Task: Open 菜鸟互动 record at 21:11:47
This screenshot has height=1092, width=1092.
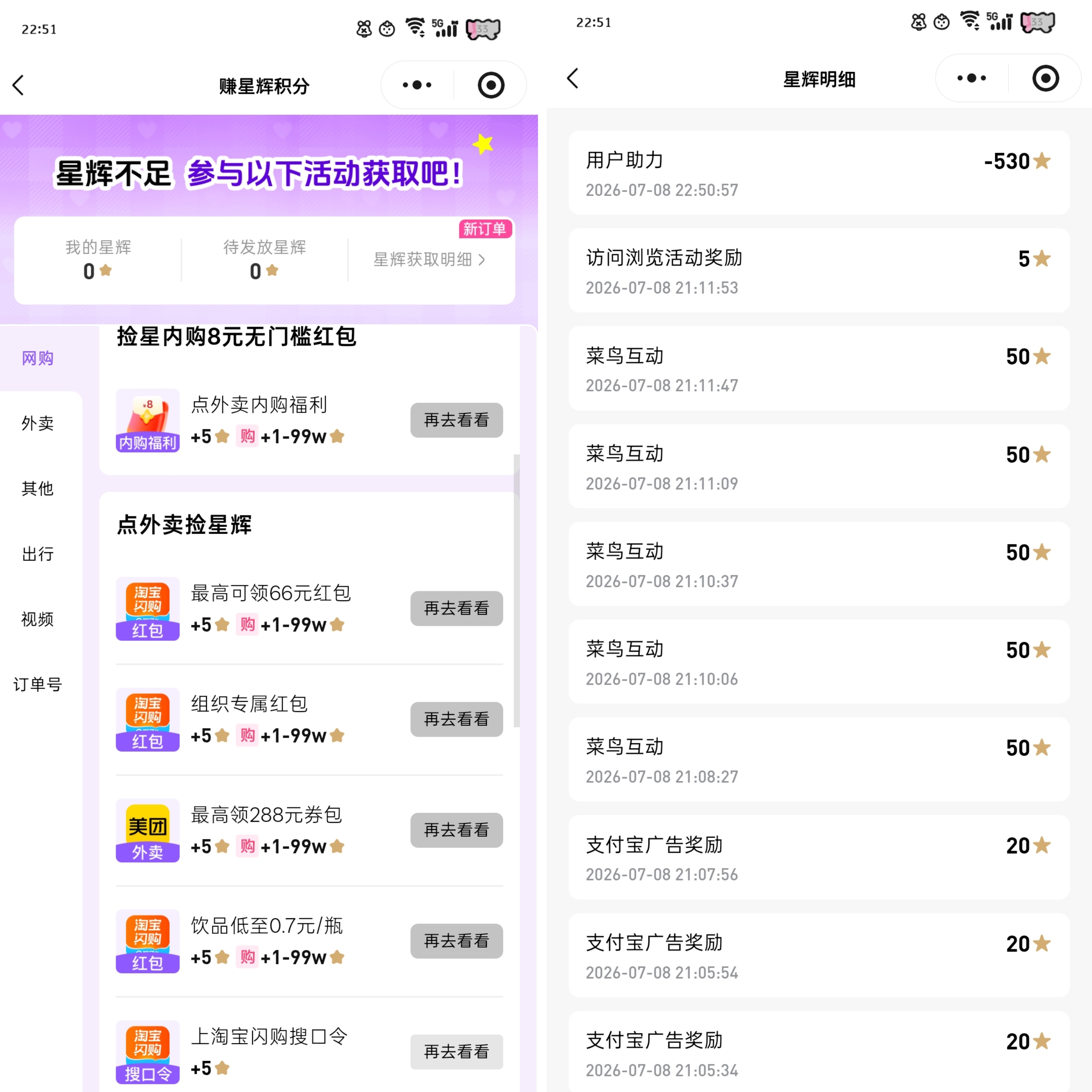Action: (x=818, y=368)
